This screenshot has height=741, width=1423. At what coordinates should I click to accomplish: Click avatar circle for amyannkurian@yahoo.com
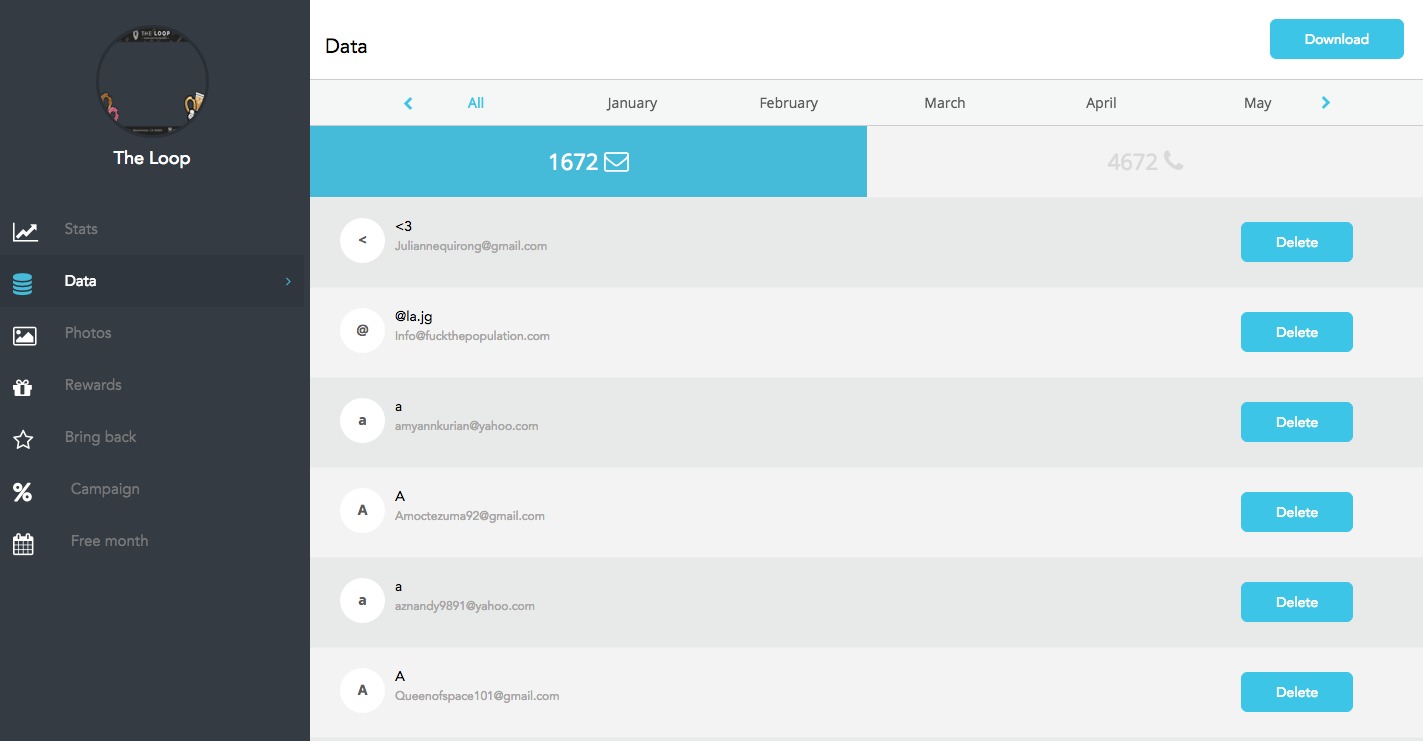pos(362,421)
